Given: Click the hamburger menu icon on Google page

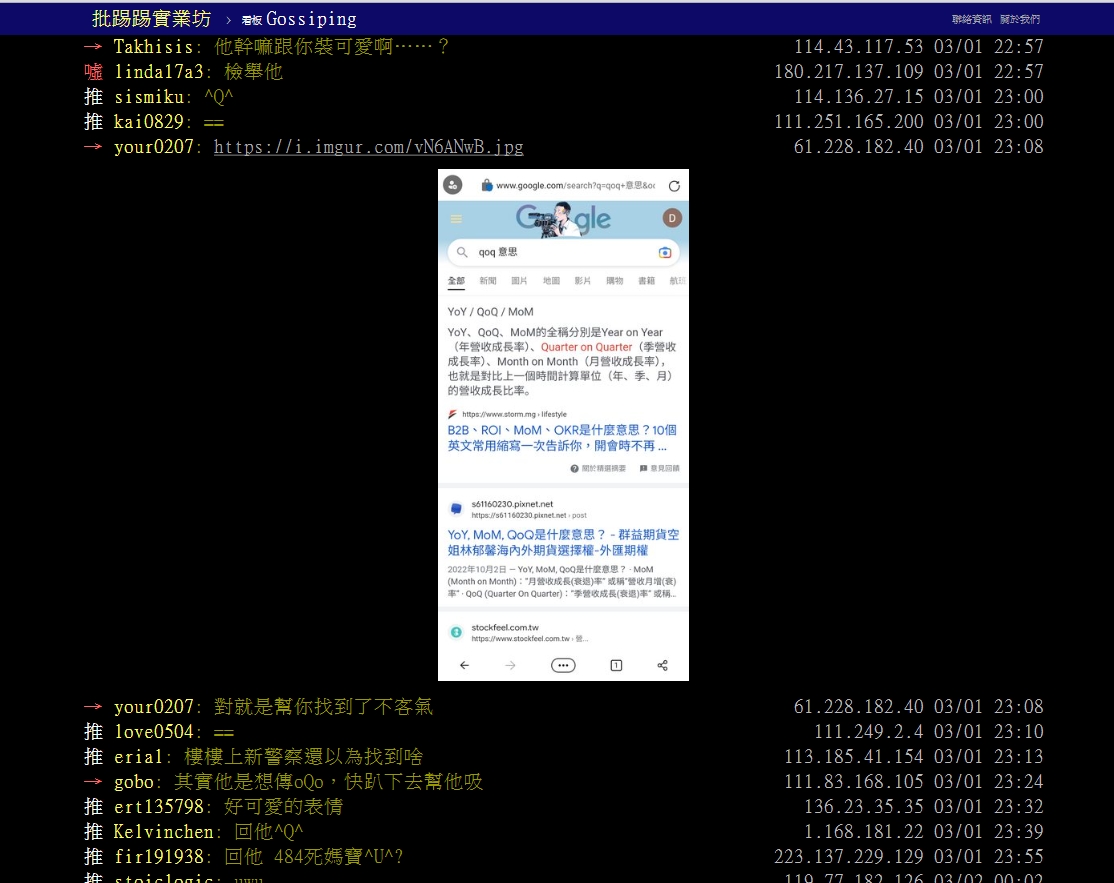Looking at the screenshot, I should pyautogui.click(x=456, y=219).
